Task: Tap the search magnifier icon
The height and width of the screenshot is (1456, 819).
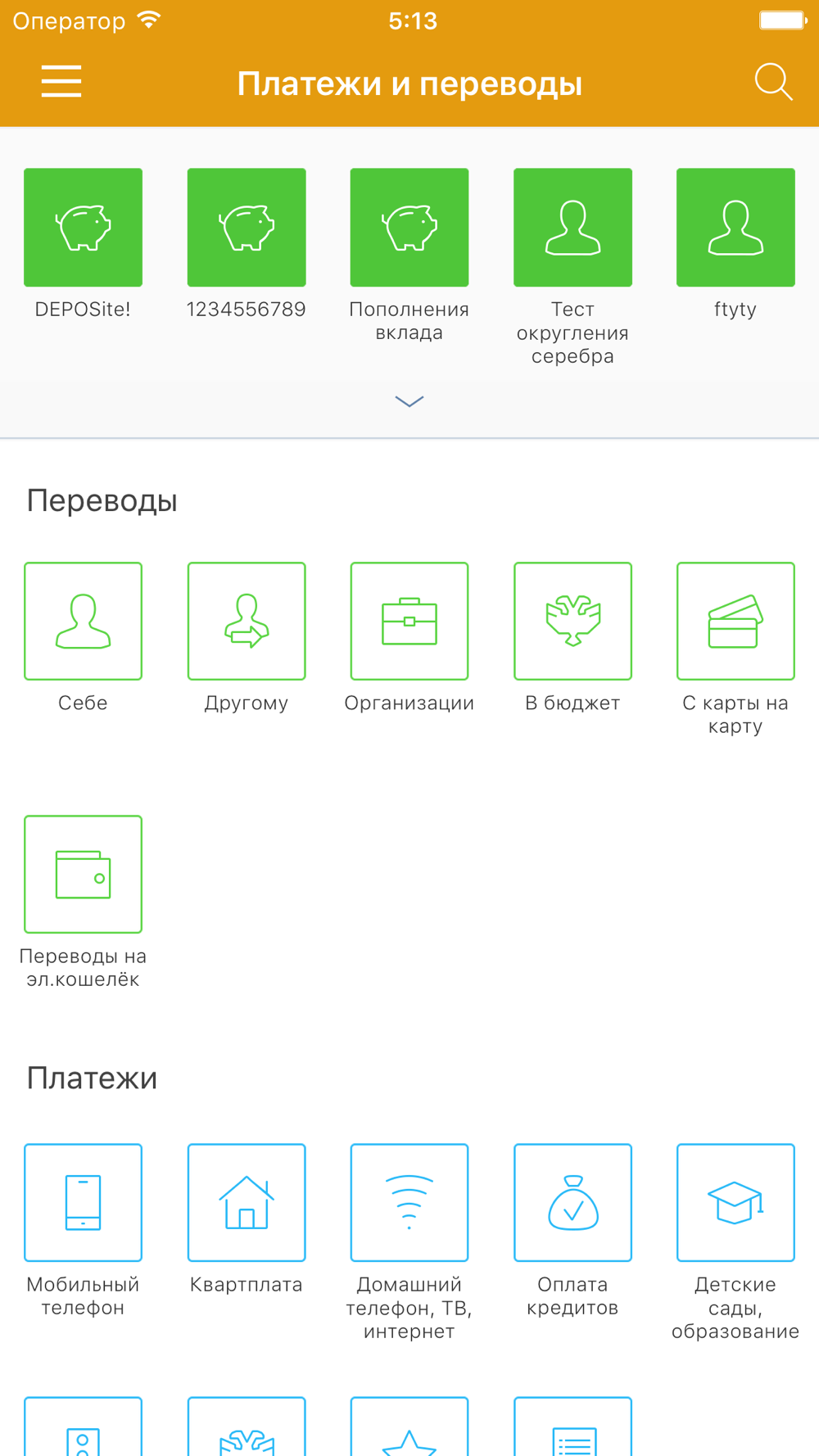Action: pos(773,82)
